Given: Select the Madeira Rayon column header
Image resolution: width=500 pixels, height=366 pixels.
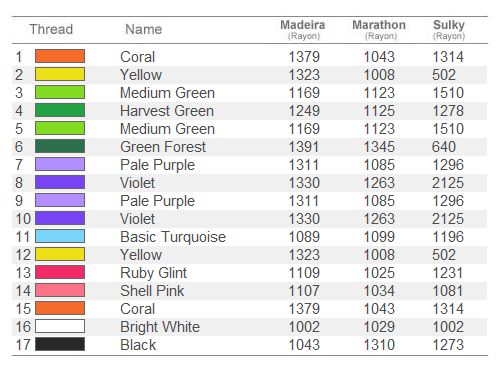Looking at the screenshot, I should [303, 29].
